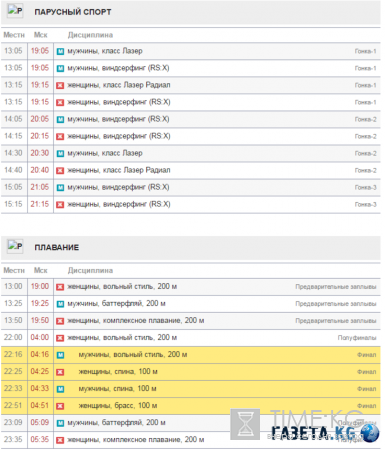Image resolution: width=385 pixels, height=450 pixels.
Task: Click men's icon in the 23:09 row
Action: pos(60,423)
